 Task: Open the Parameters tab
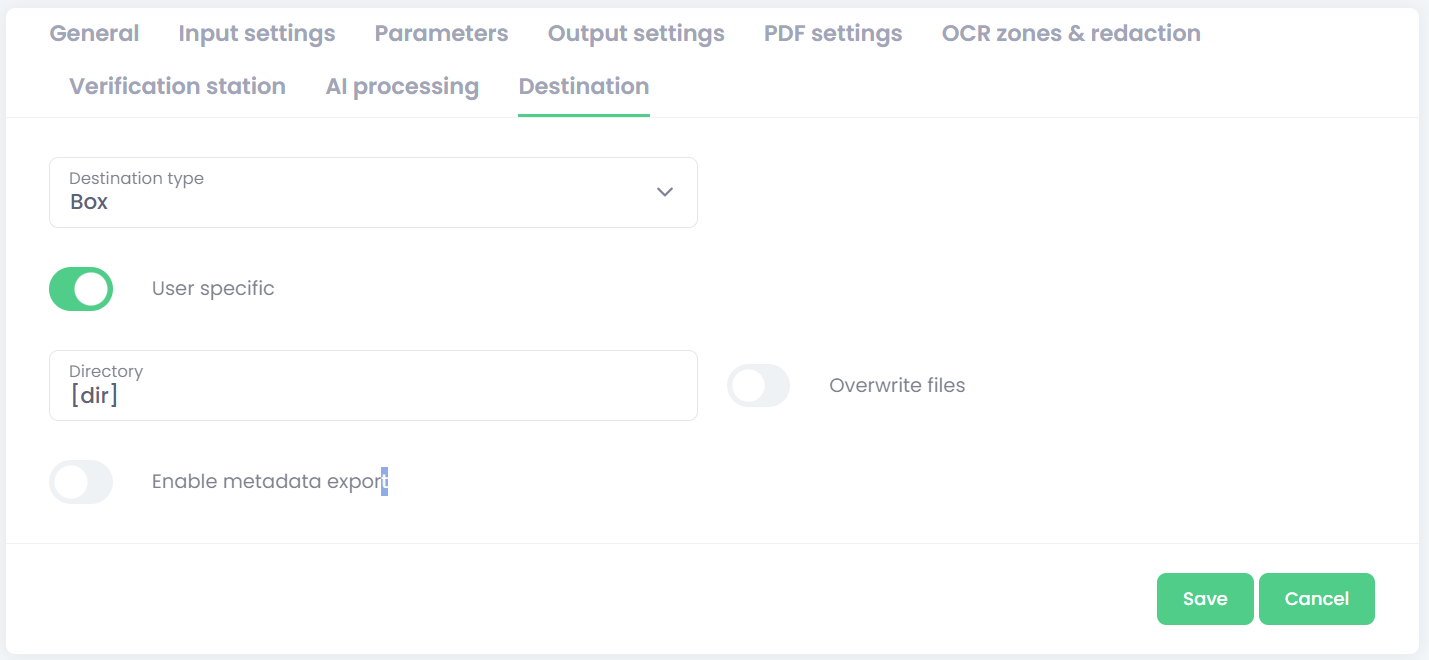[441, 33]
